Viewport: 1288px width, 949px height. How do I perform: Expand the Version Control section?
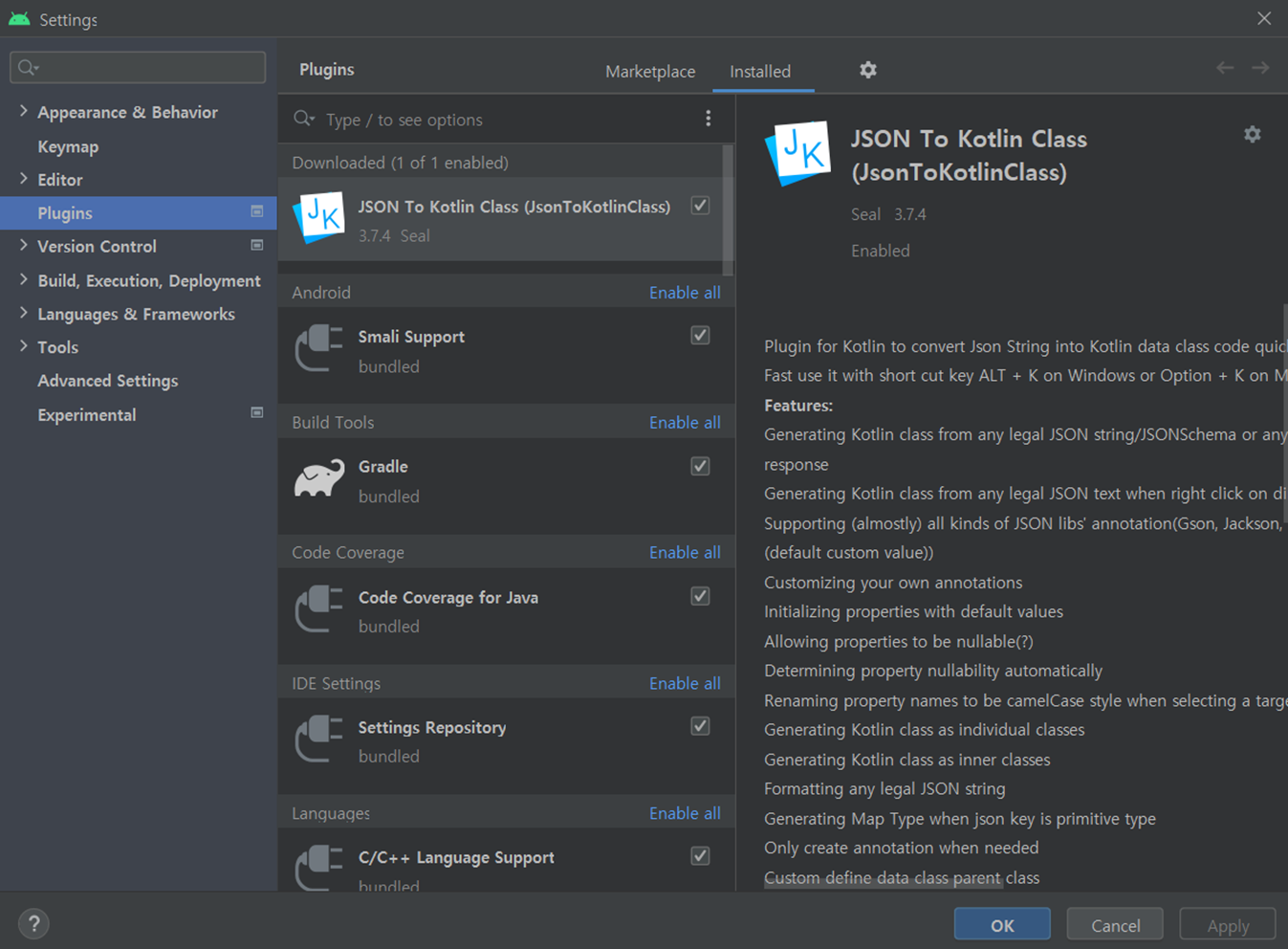point(23,245)
